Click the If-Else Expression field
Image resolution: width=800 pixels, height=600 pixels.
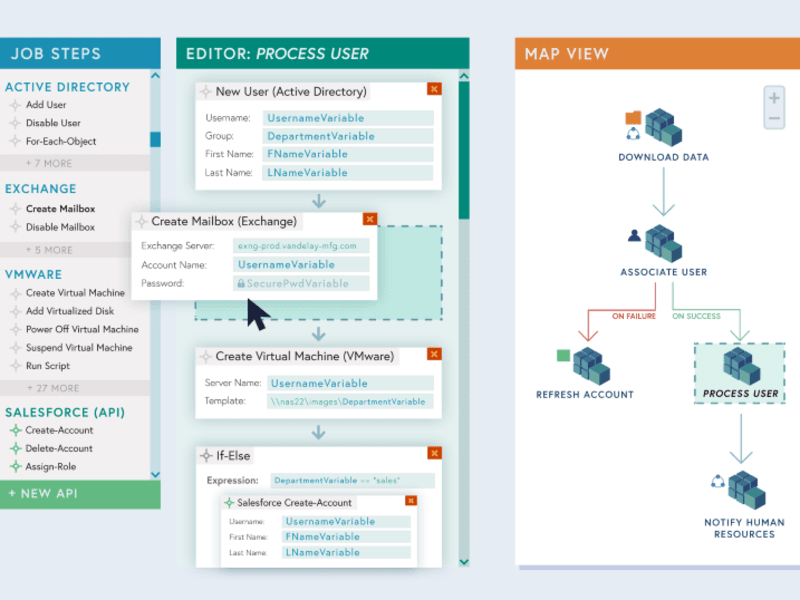coord(353,480)
